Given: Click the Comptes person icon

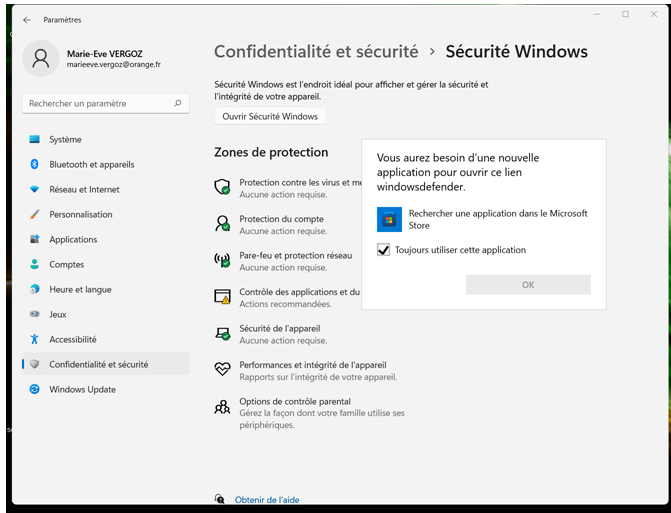Looking at the screenshot, I should [x=34, y=264].
